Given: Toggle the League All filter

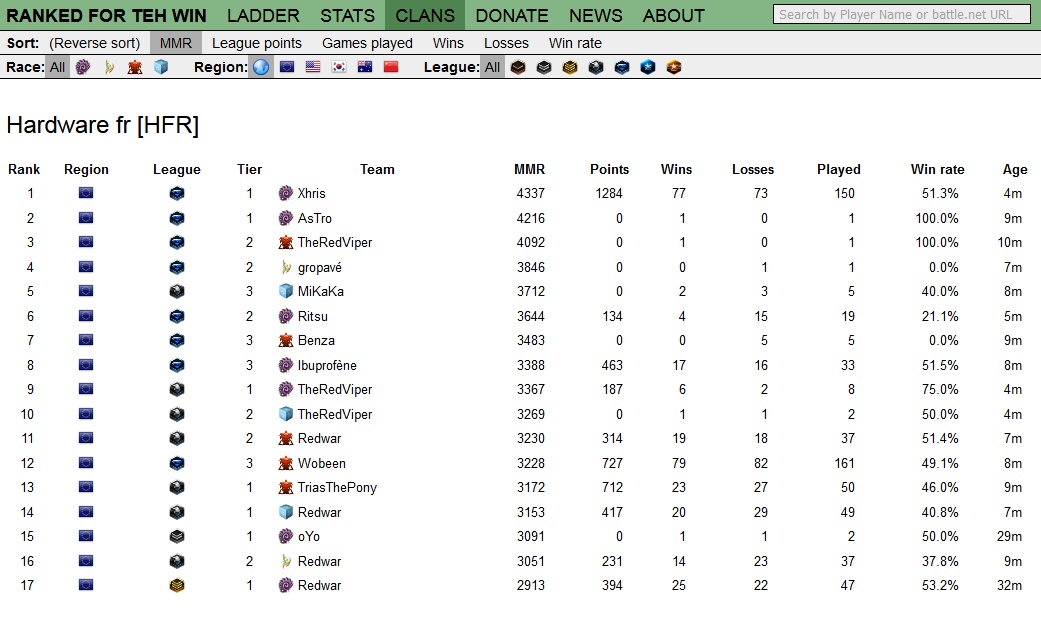Looking at the screenshot, I should [492, 67].
